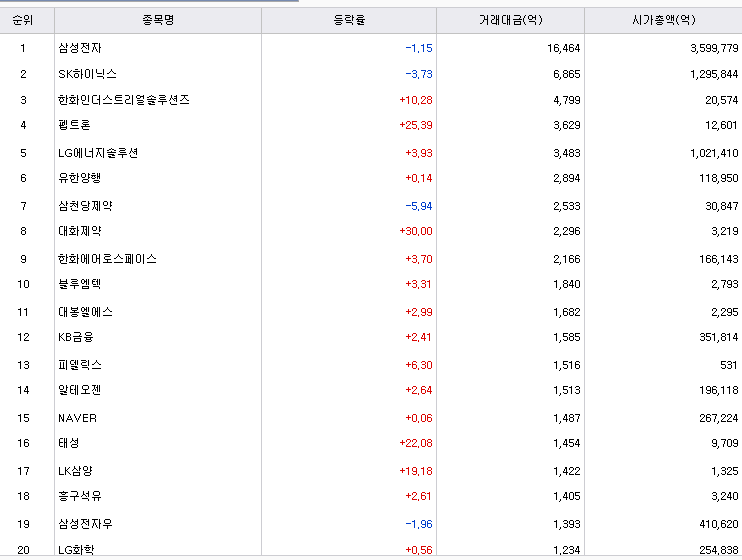This screenshot has width=742, height=560.
Task: Select LG에너지솔루션 stock name
Action: [x=98, y=153]
